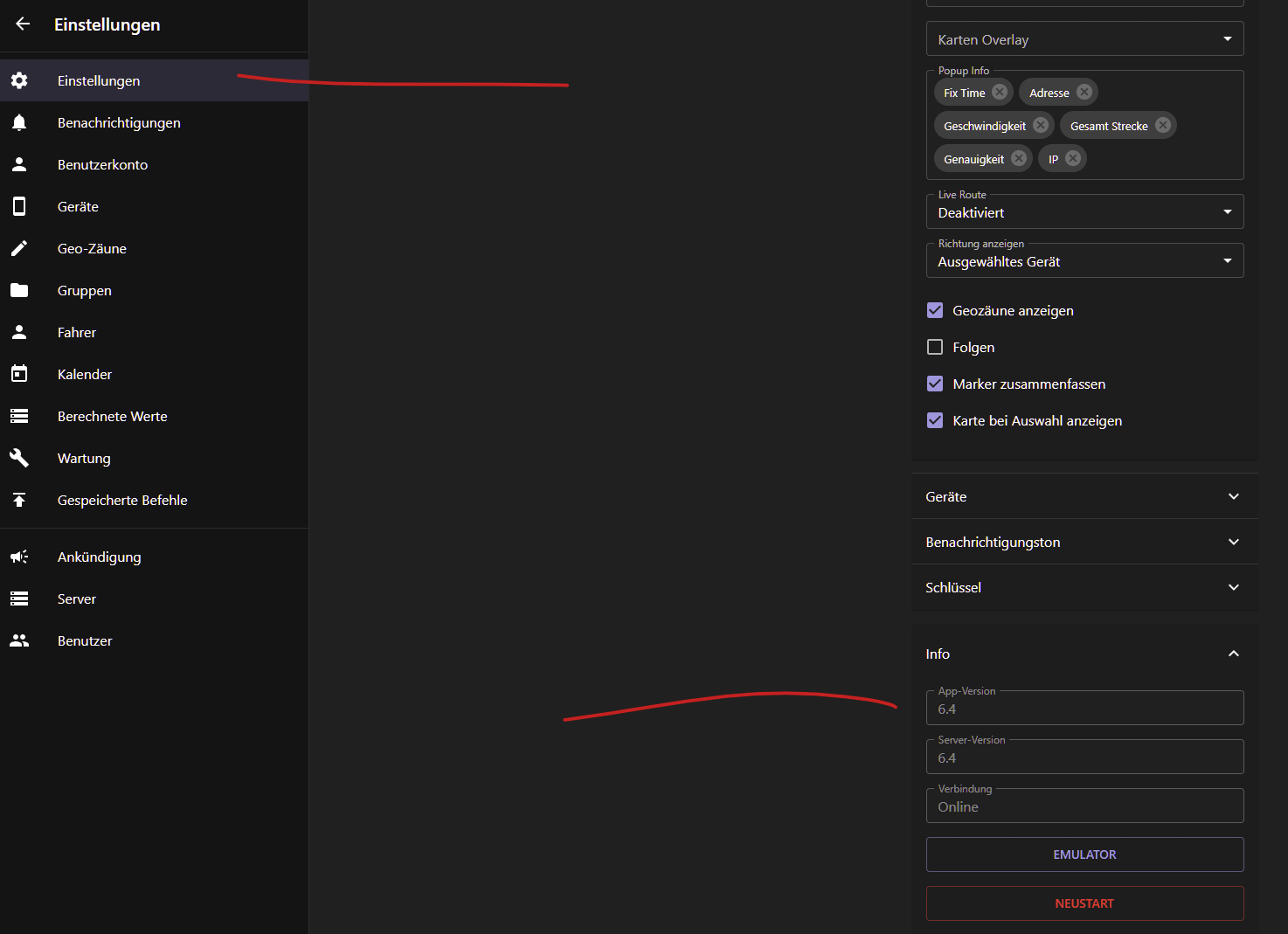1288x934 pixels.
Task: Open the Einstellungen menu item
Action: (x=154, y=80)
